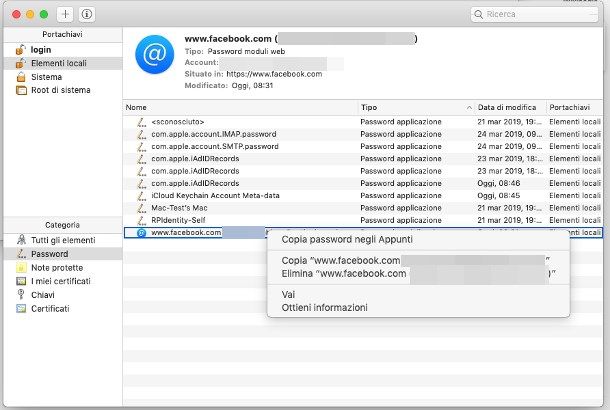Choose Vai in context menu
610x410 pixels.
pos(288,294)
